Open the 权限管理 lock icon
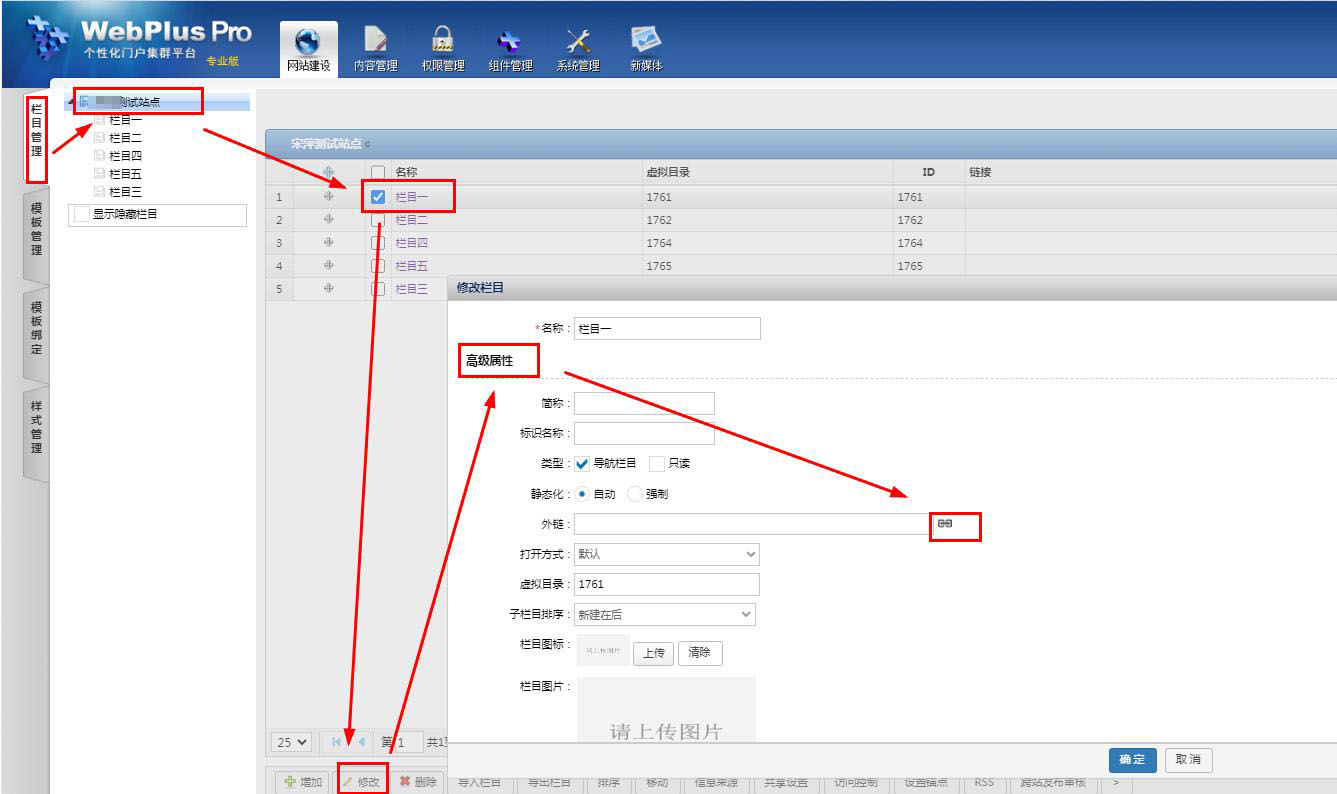The height and width of the screenshot is (794, 1337). [x=442, y=41]
